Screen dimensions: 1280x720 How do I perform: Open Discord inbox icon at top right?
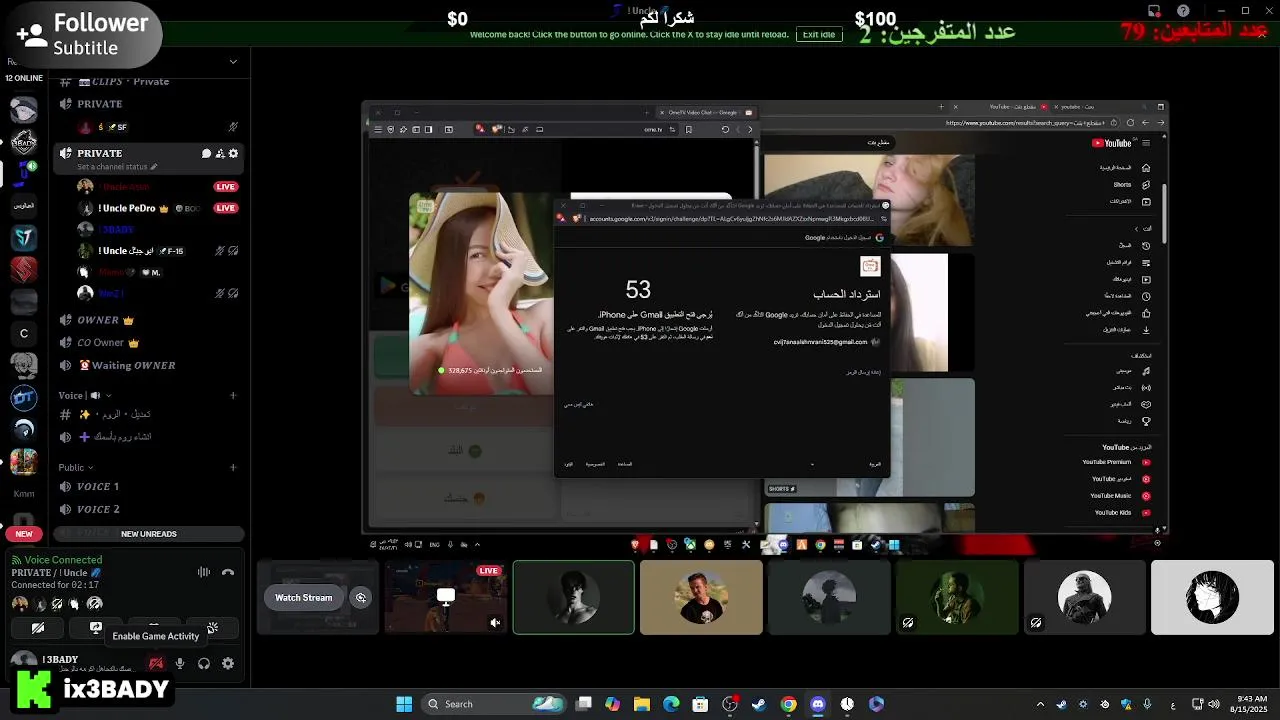coord(1154,11)
